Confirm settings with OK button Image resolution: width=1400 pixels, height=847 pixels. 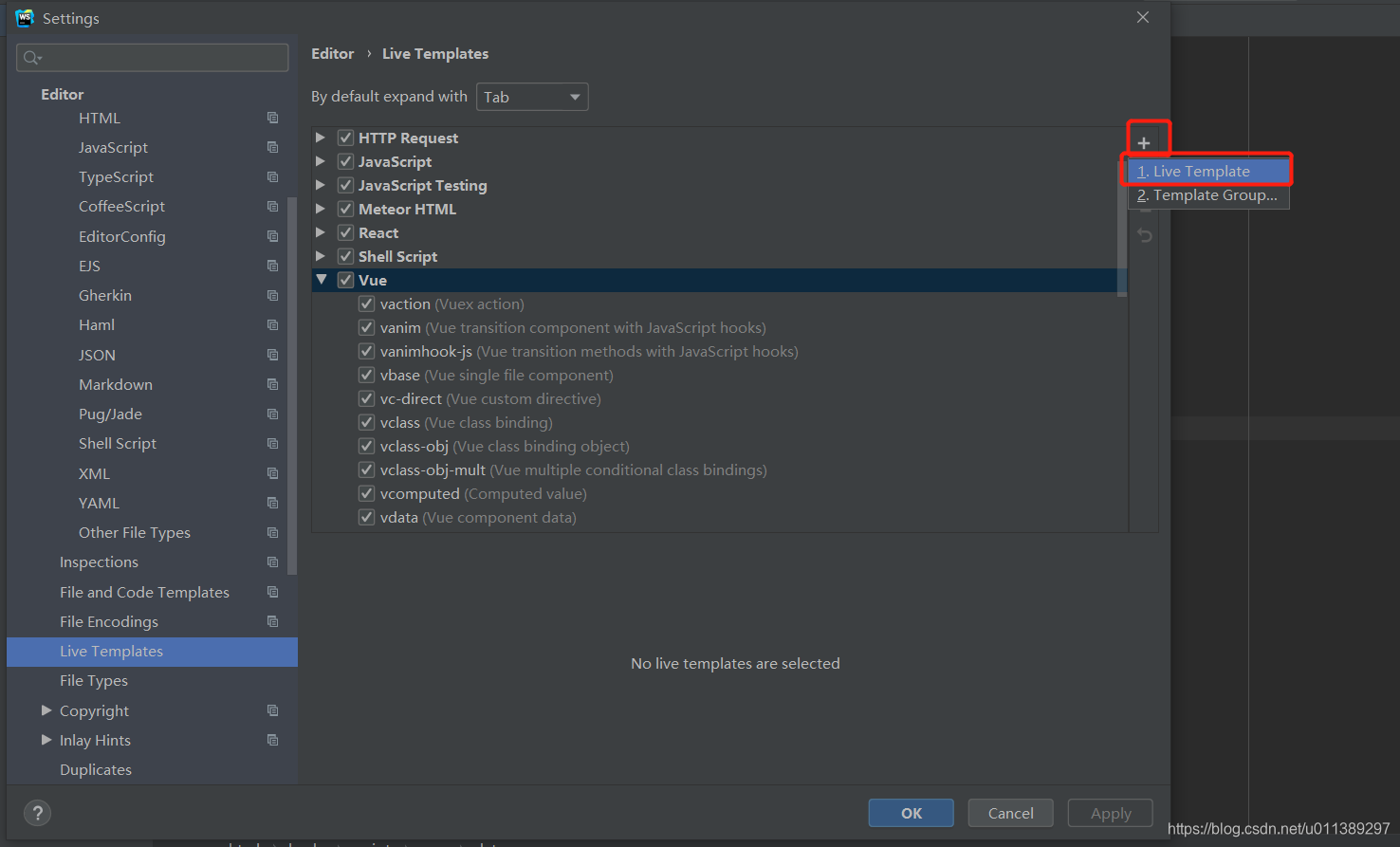click(912, 813)
